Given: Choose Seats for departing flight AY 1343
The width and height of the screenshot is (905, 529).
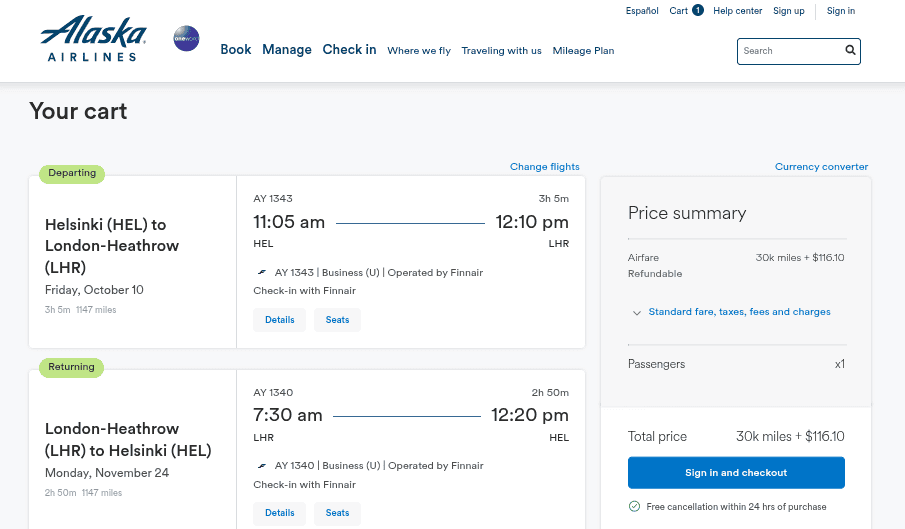Looking at the screenshot, I should 337,320.
